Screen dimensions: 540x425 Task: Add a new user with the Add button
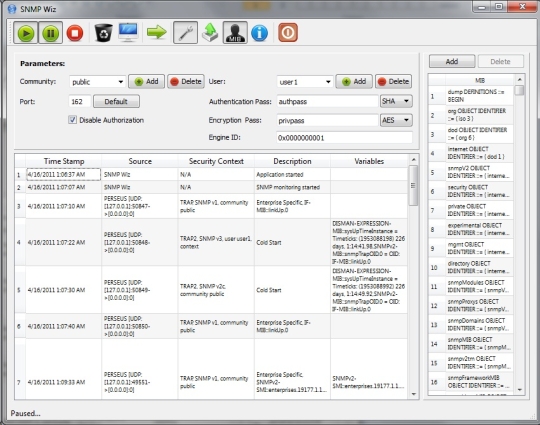(354, 82)
